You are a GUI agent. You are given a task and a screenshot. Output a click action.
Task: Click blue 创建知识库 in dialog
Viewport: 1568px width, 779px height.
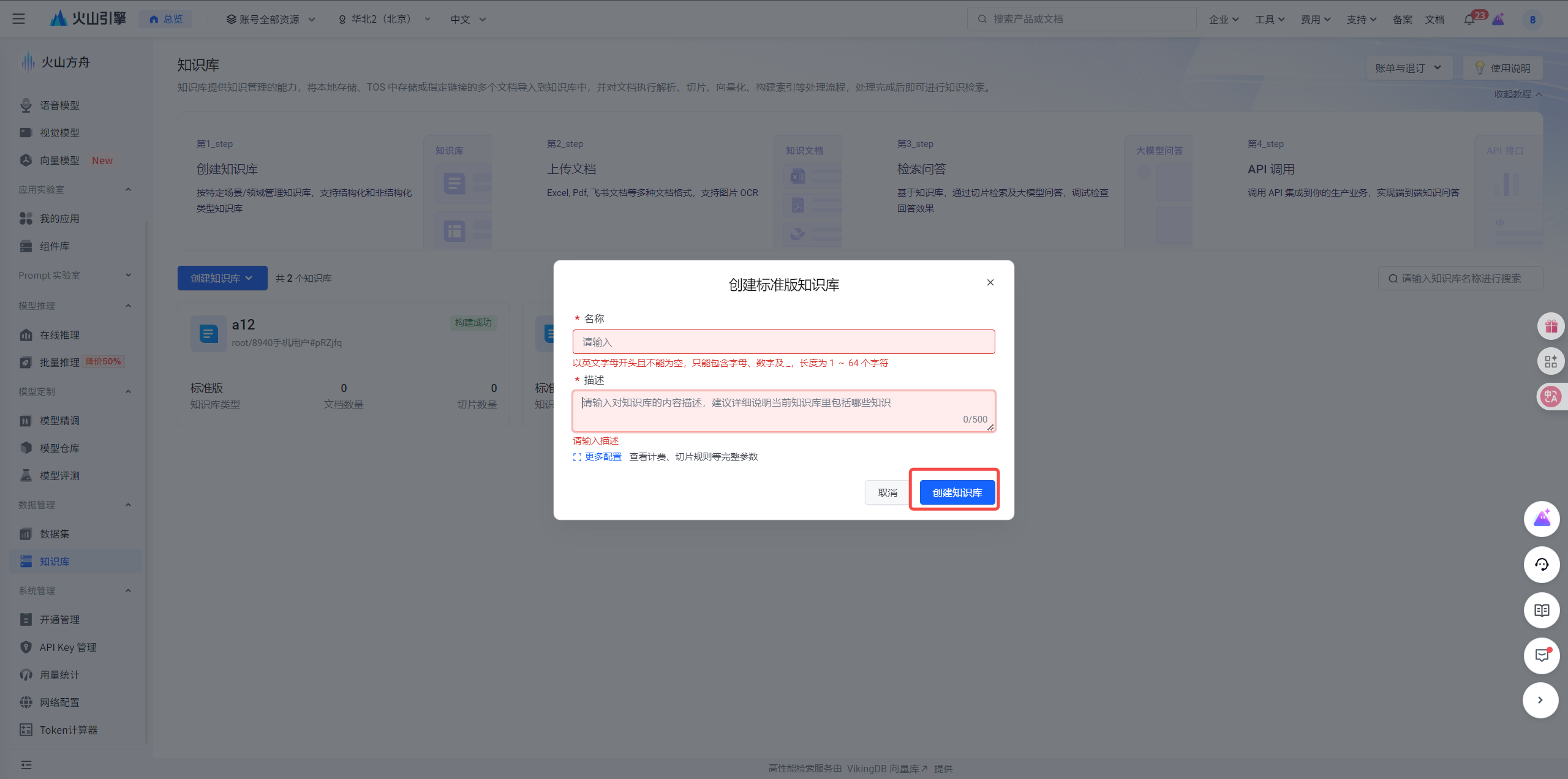[957, 492]
